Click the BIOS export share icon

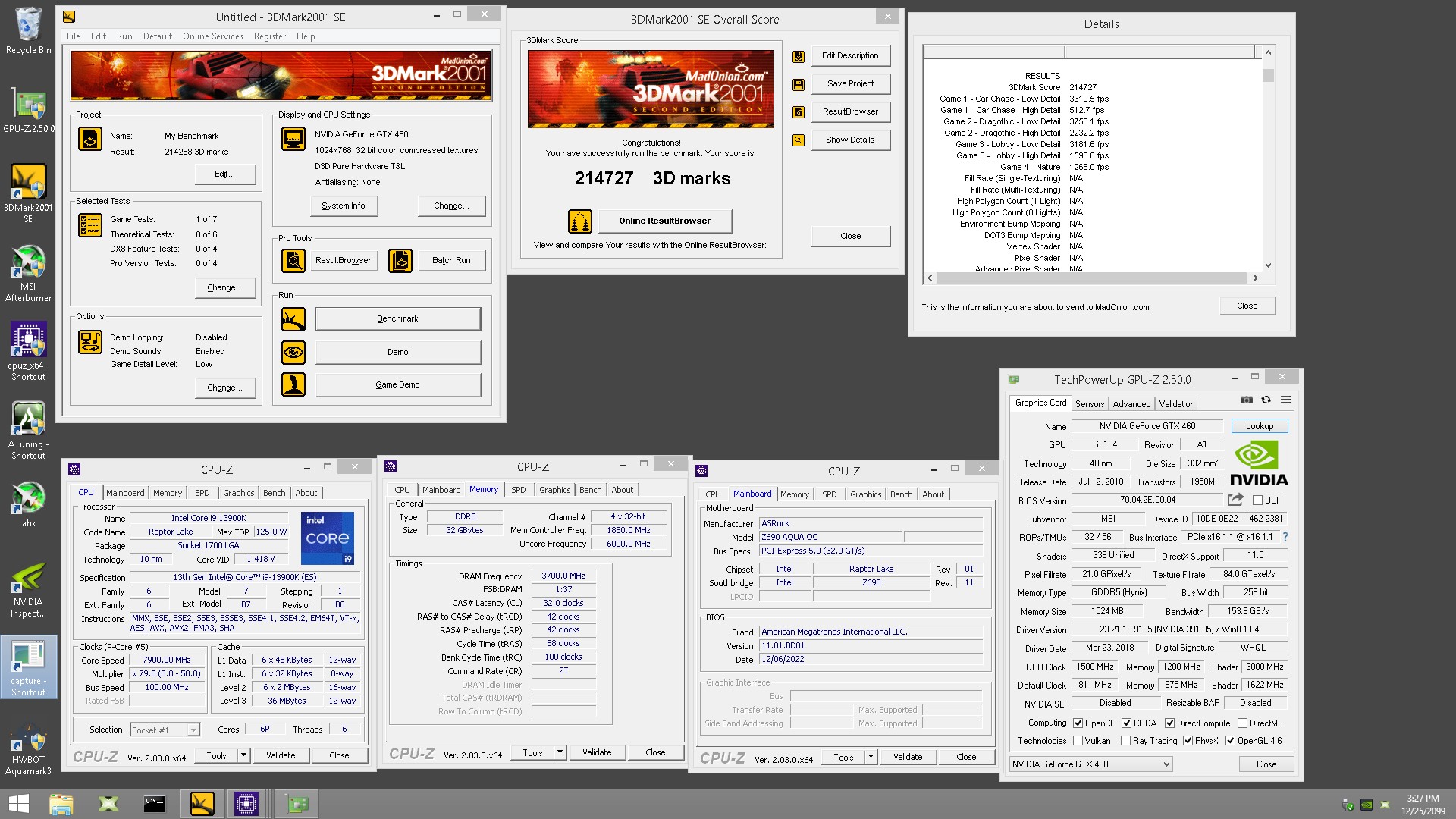pos(1235,500)
